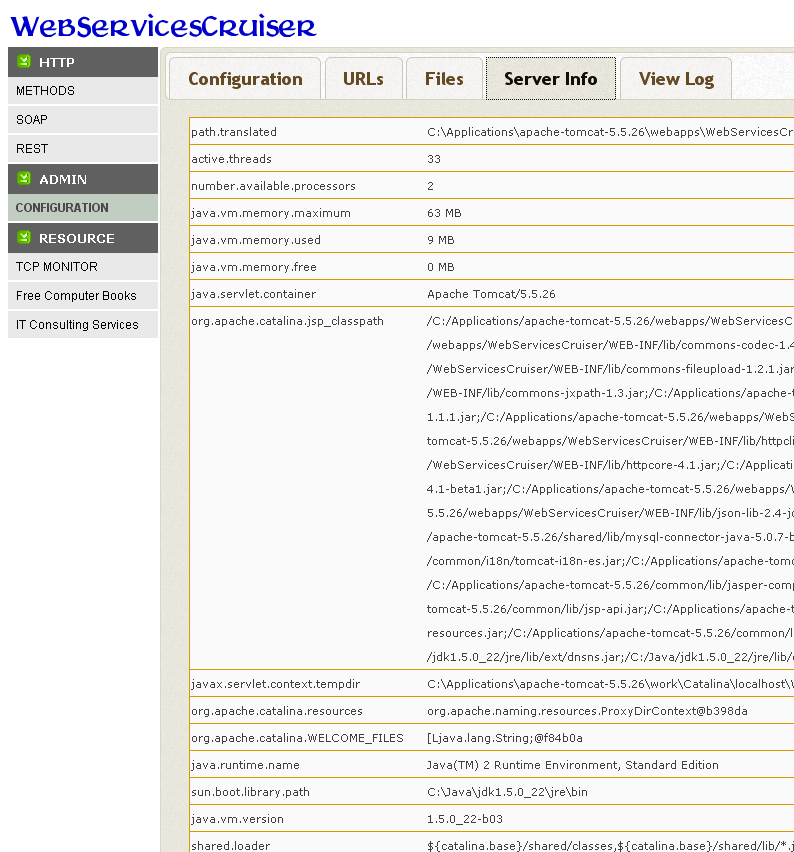Click the path.translated property name

click(234, 132)
